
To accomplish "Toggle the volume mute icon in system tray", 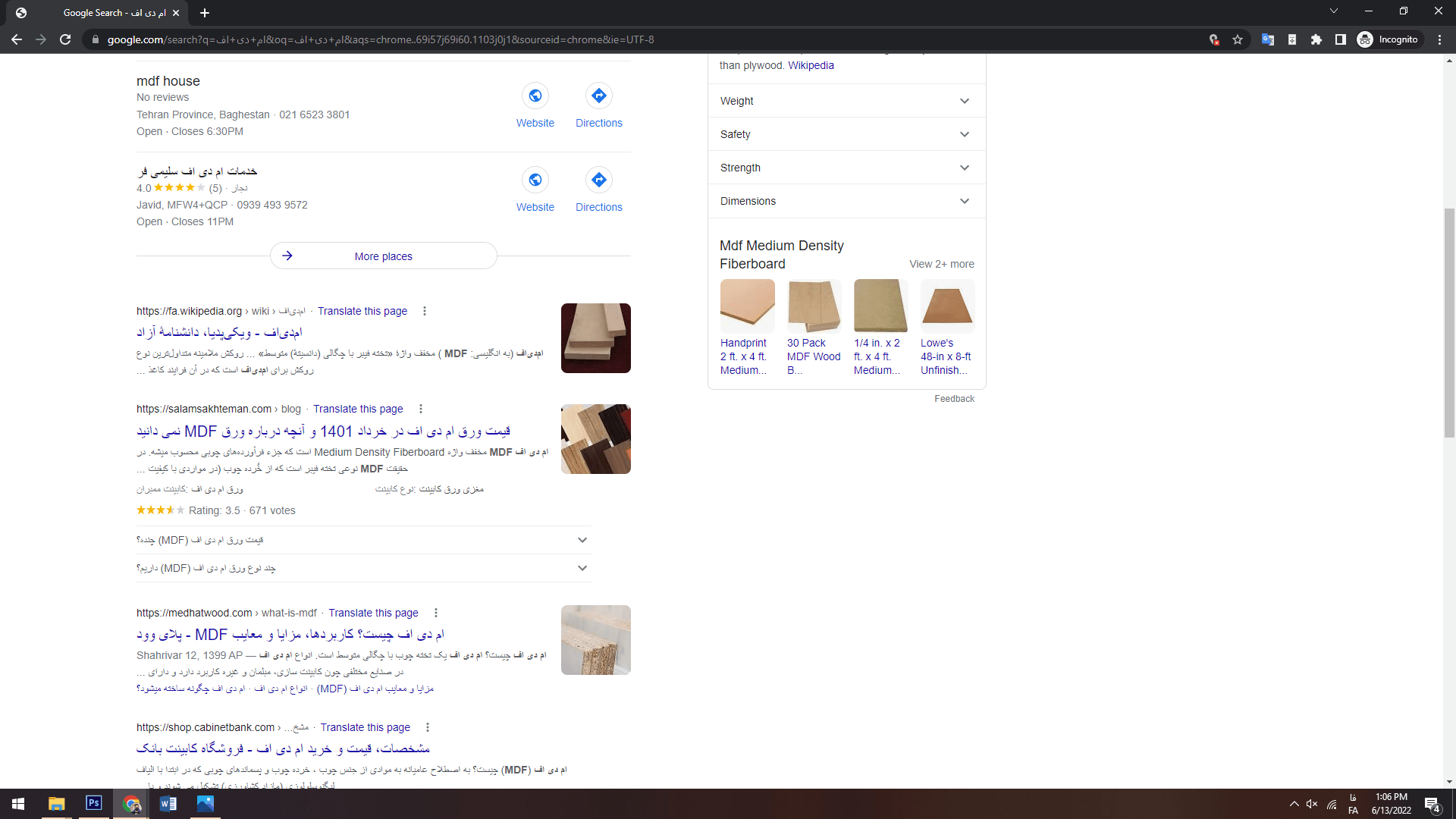I will coord(1312,805).
